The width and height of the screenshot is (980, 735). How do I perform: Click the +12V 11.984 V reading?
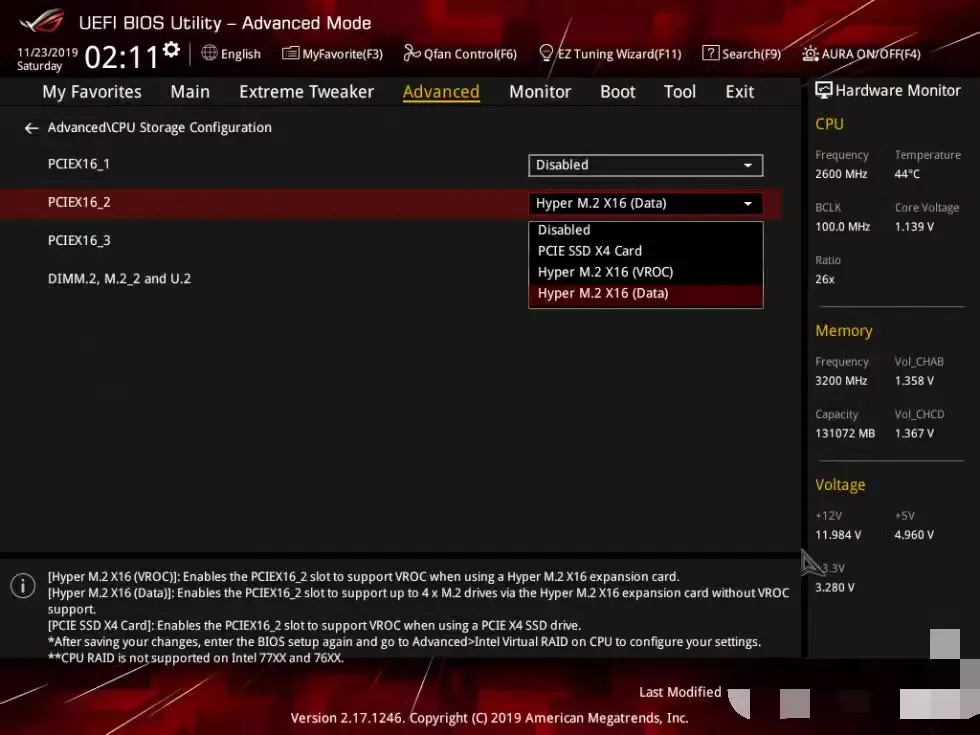[838, 534]
